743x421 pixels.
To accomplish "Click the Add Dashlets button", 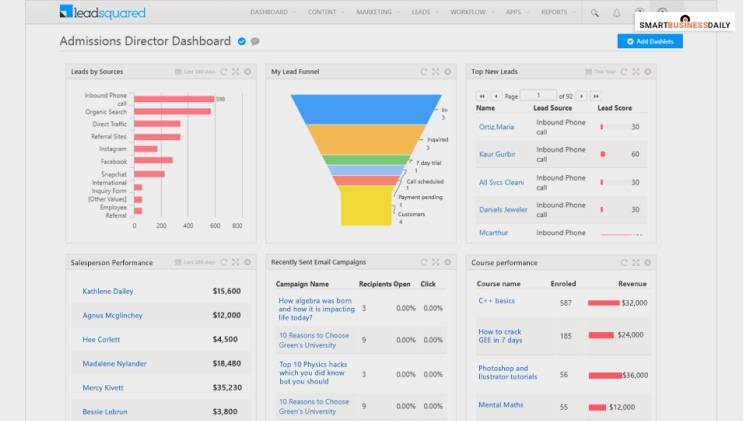I will (x=650, y=41).
